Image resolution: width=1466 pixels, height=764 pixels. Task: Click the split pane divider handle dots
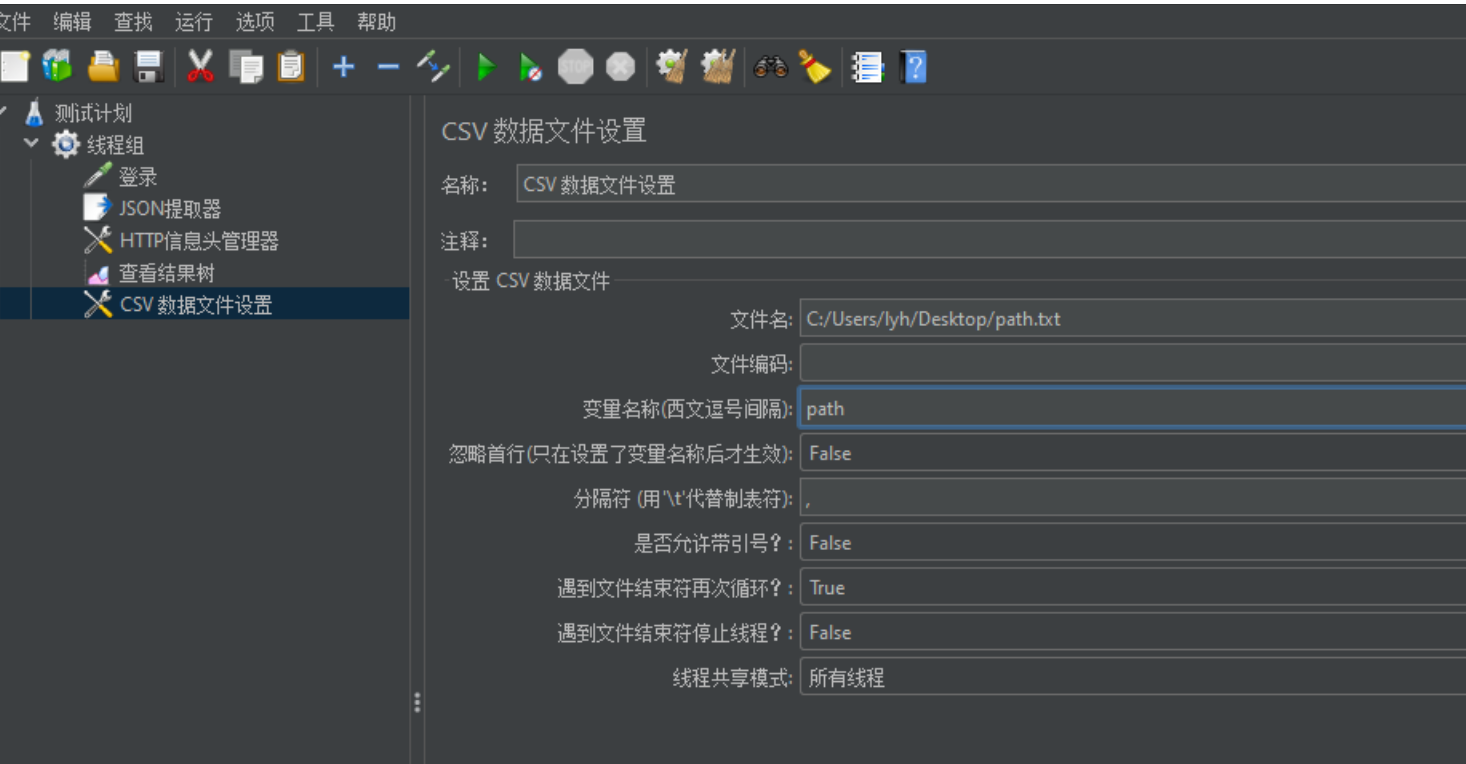pos(417,703)
